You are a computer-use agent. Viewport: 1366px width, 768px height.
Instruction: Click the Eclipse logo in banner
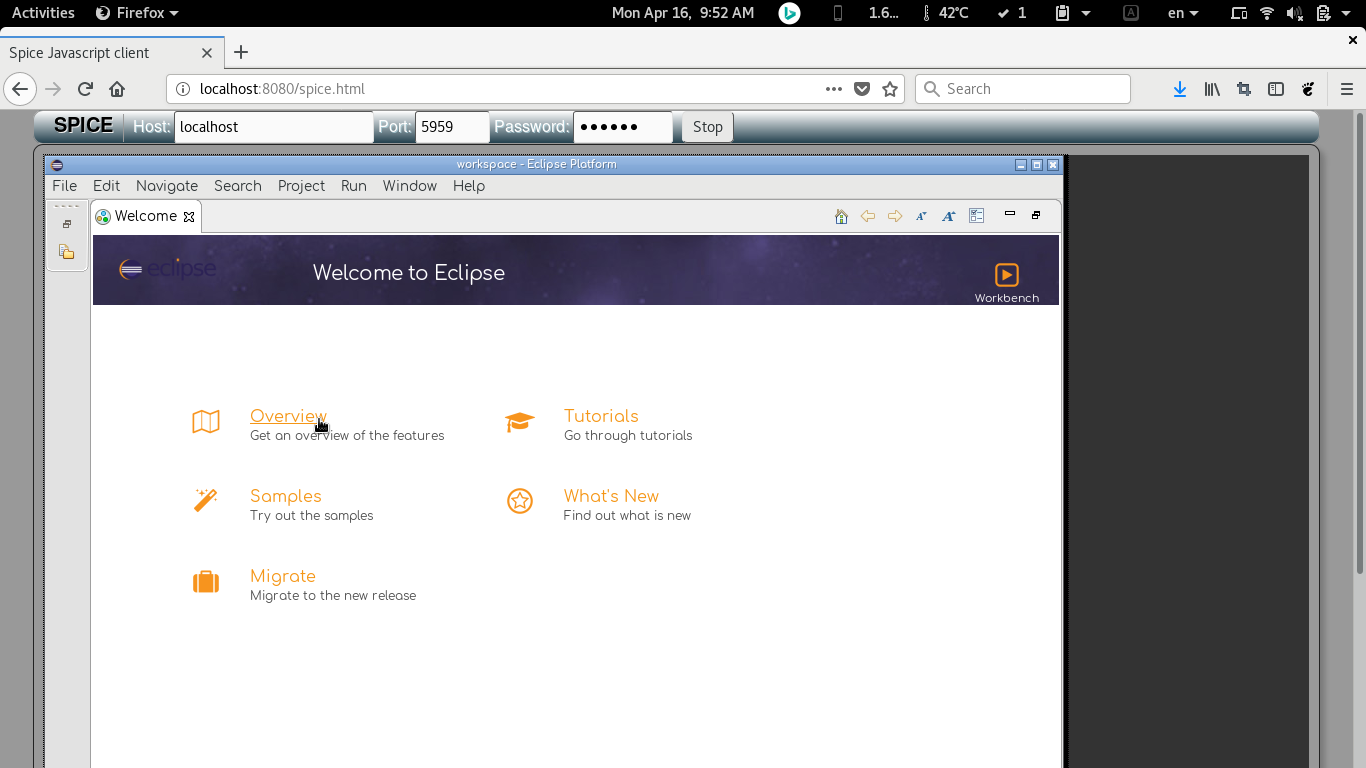167,269
